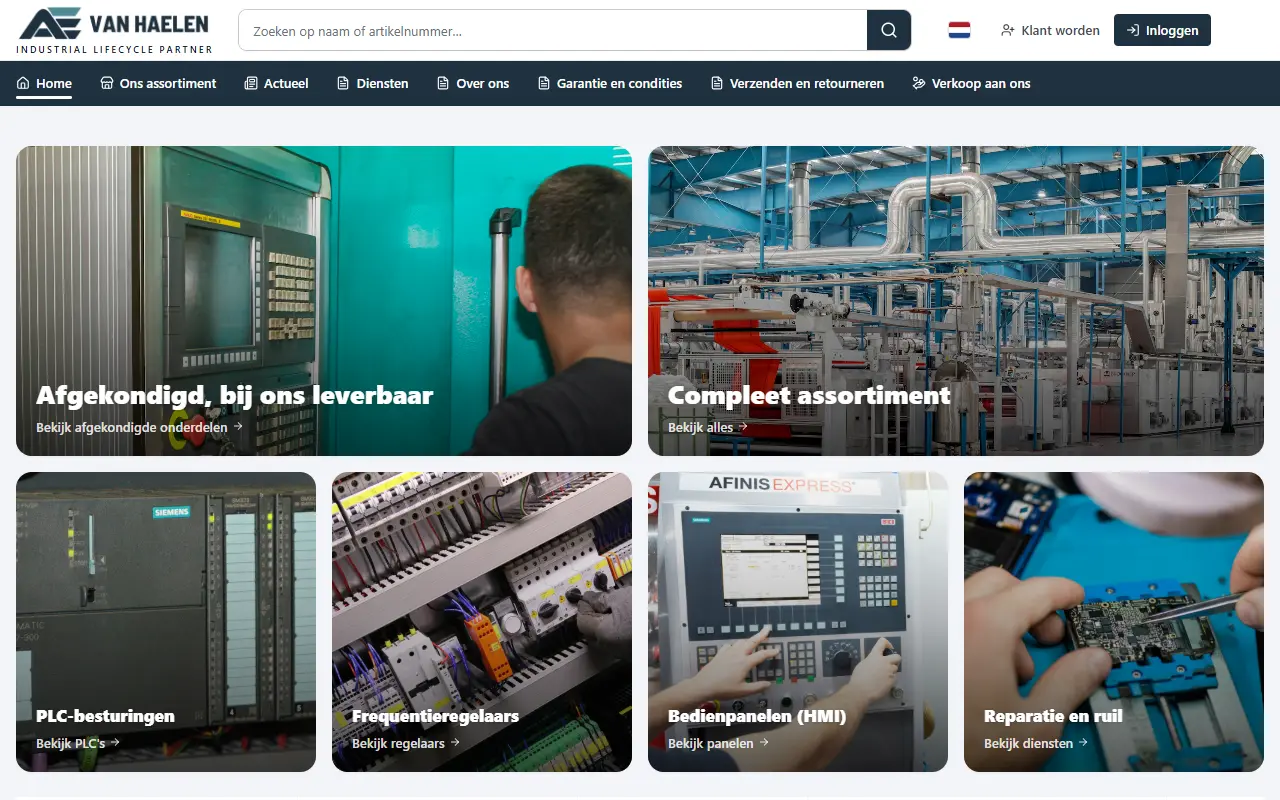Viewport: 1280px width, 800px height.
Task: Focus the search field for name or artikelnummer
Action: click(x=552, y=30)
